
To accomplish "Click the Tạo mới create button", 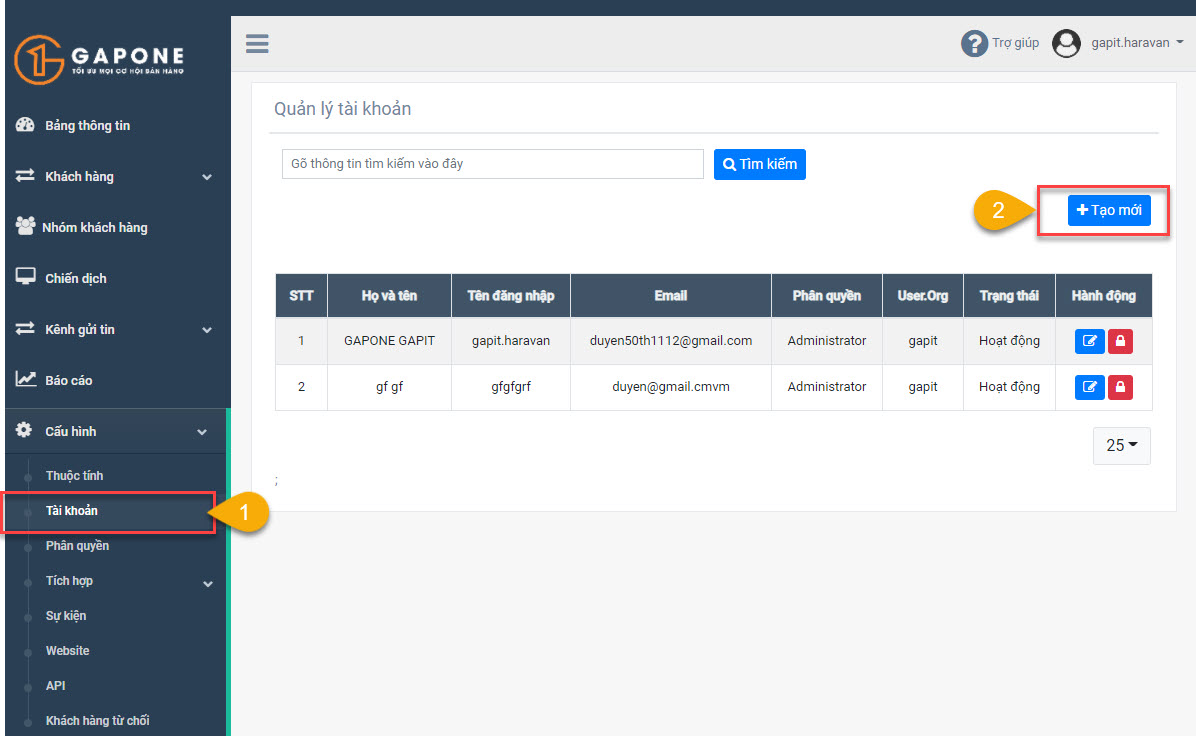I will pyautogui.click(x=1109, y=211).
